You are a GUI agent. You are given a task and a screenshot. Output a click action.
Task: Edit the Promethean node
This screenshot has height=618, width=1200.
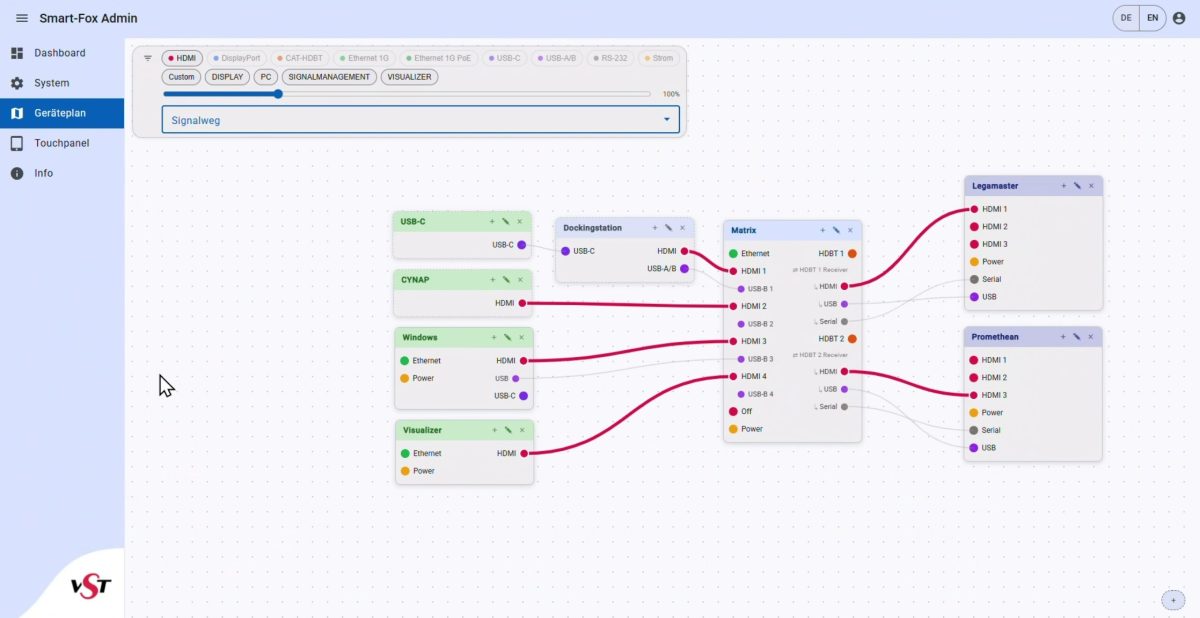(x=1077, y=337)
